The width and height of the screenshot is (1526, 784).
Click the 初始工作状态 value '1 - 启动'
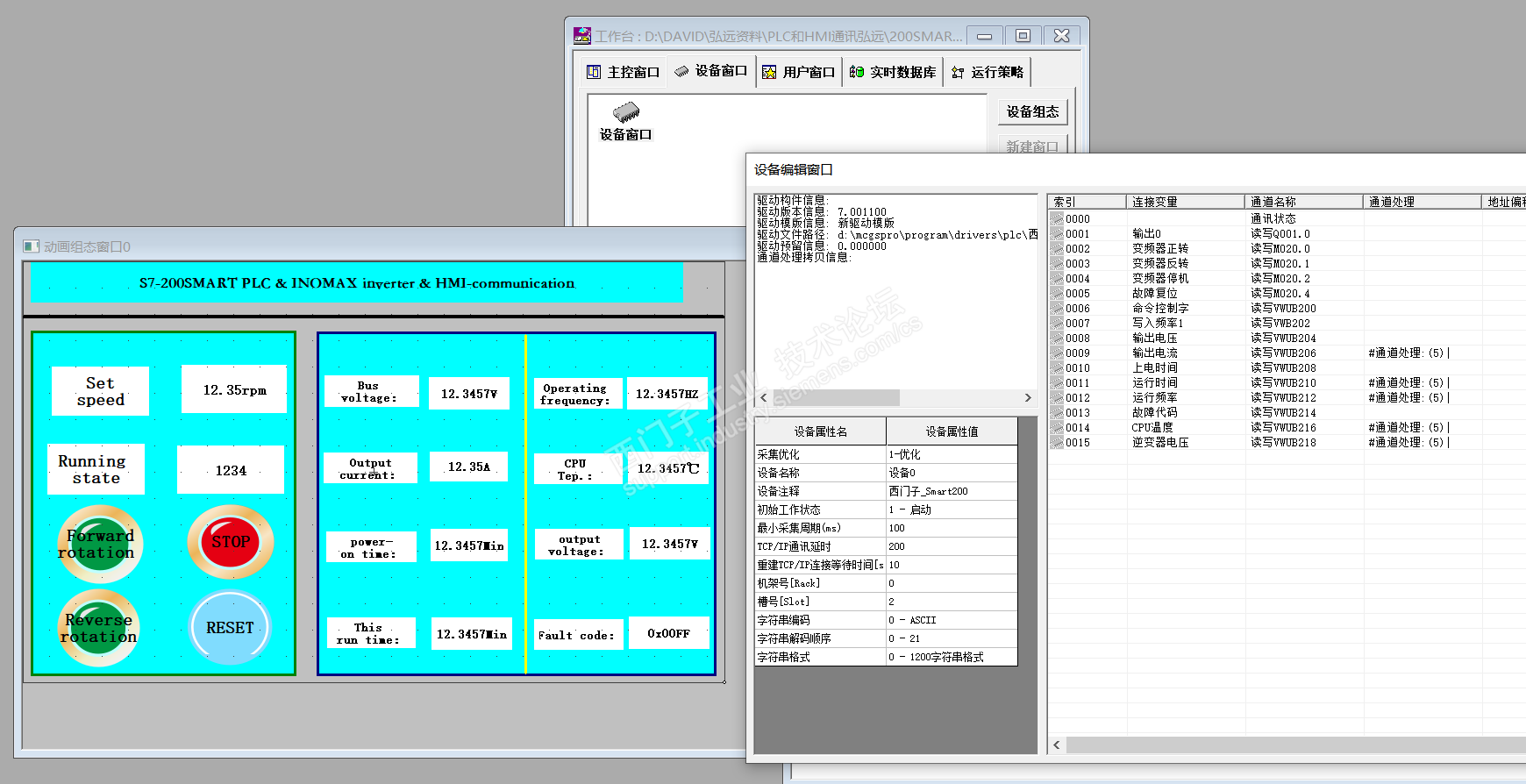pyautogui.click(x=952, y=510)
